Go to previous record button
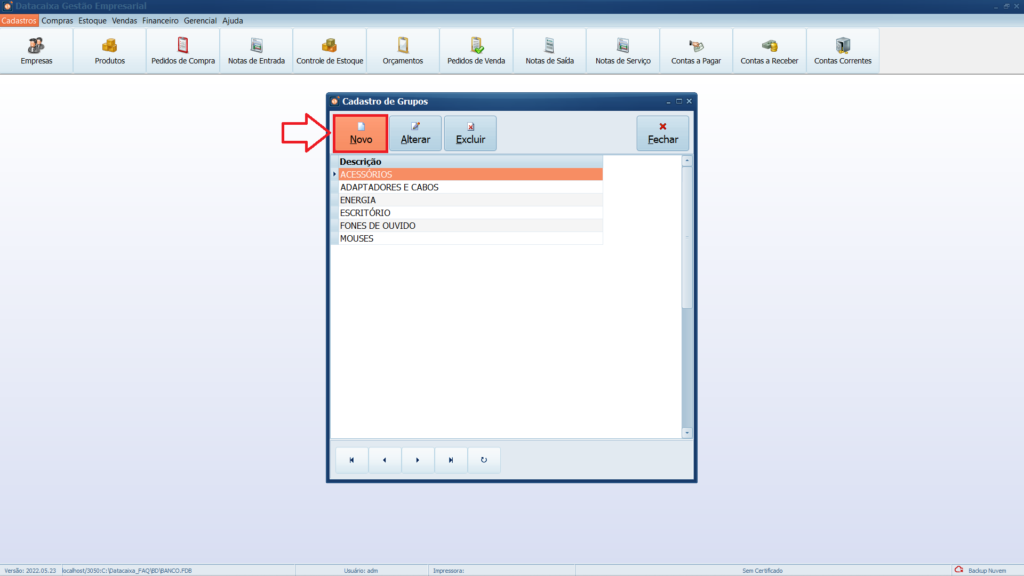1024x576 pixels. point(385,460)
